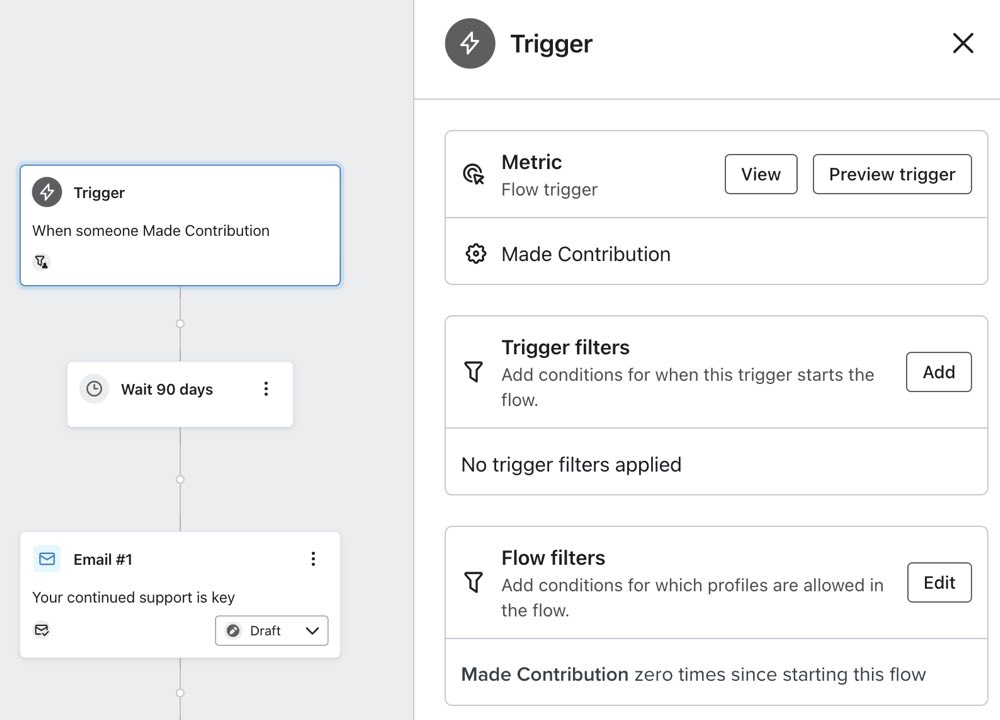Click the envelope icon on Email #1
Viewport: 1000px width, 720px height.
point(46,559)
